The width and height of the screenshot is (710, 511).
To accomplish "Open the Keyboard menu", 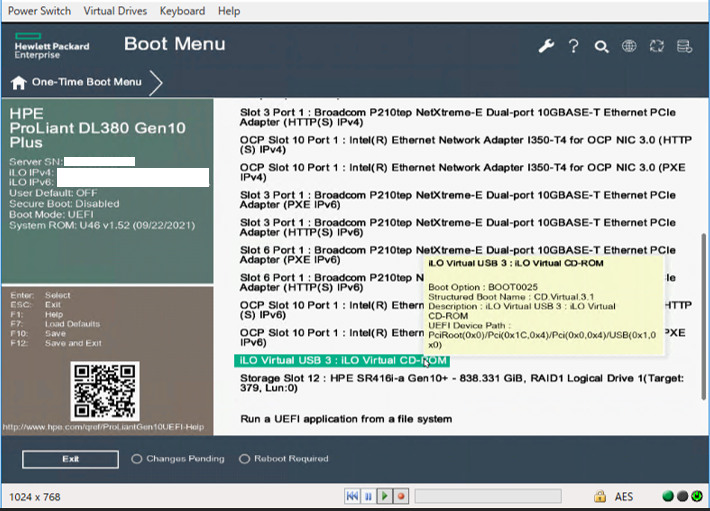I will tap(182, 11).
